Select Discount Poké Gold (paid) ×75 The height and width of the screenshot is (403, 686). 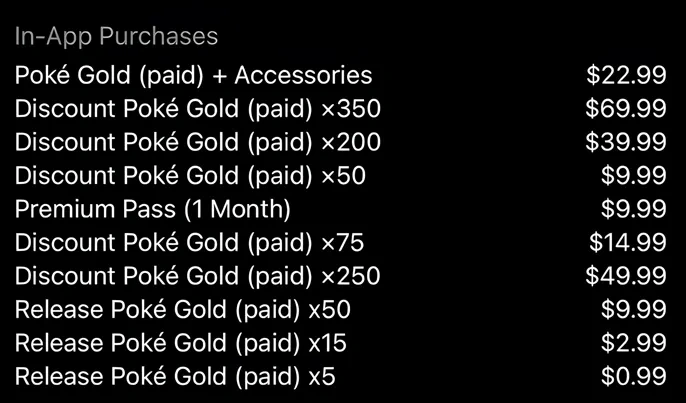189,243
